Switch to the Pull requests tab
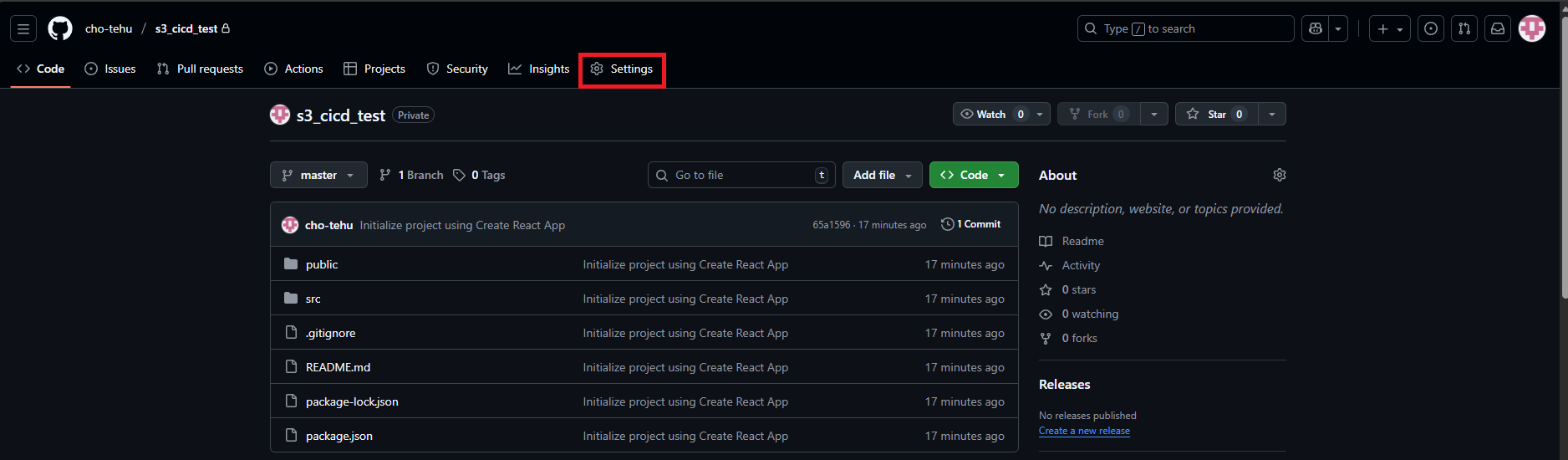1568x460 pixels. [x=200, y=69]
